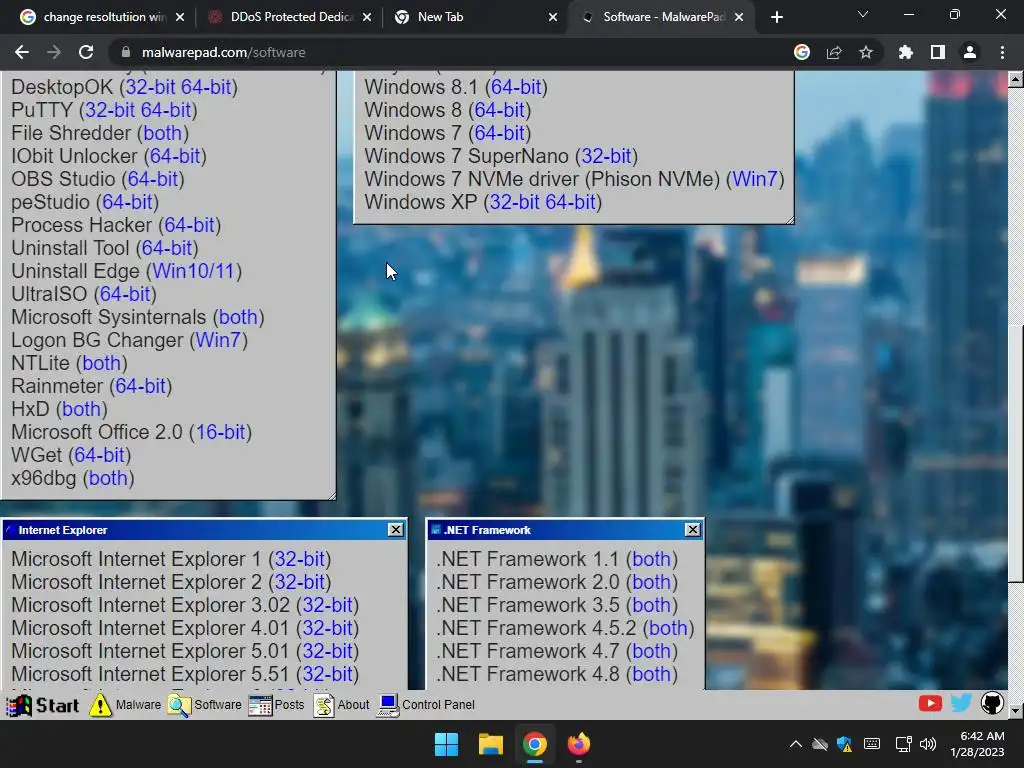Open the About scroll icon
Image resolution: width=1024 pixels, height=768 pixels.
pyautogui.click(x=323, y=705)
